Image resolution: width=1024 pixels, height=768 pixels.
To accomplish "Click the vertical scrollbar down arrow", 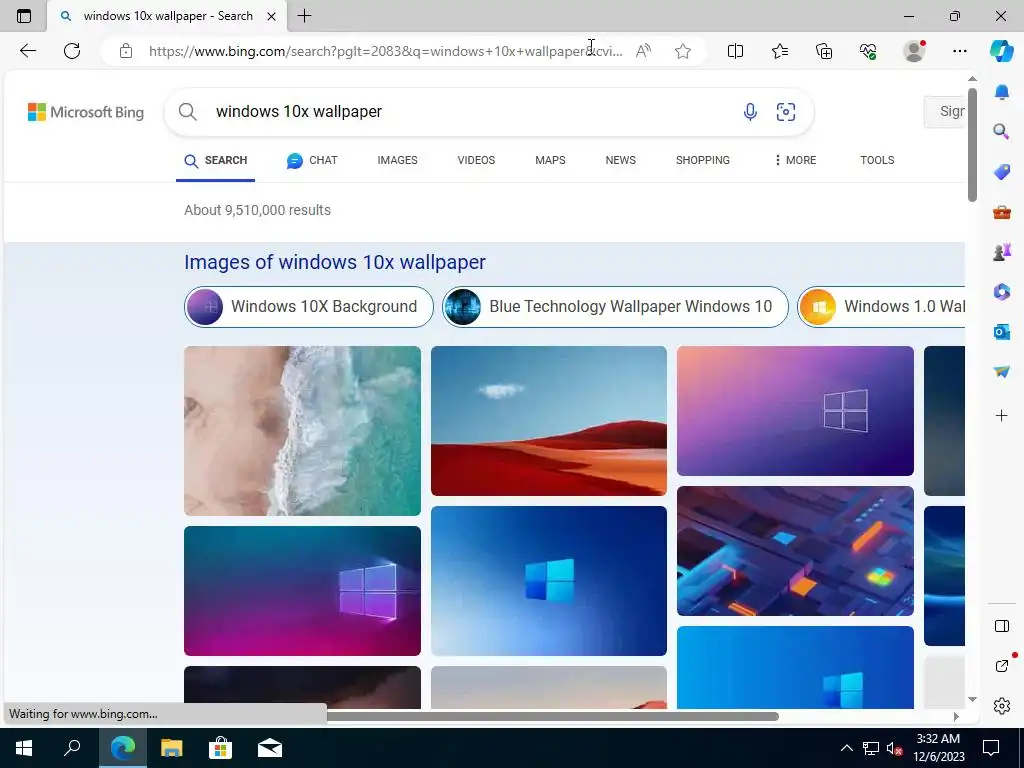I will tap(972, 699).
